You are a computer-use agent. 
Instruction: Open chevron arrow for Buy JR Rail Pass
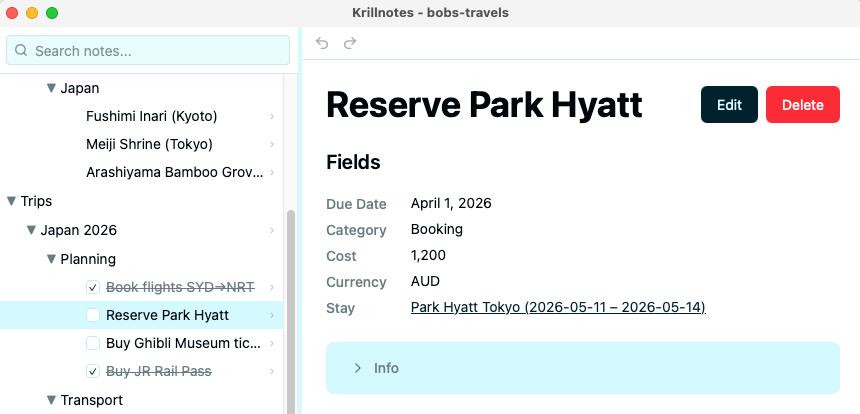click(272, 371)
